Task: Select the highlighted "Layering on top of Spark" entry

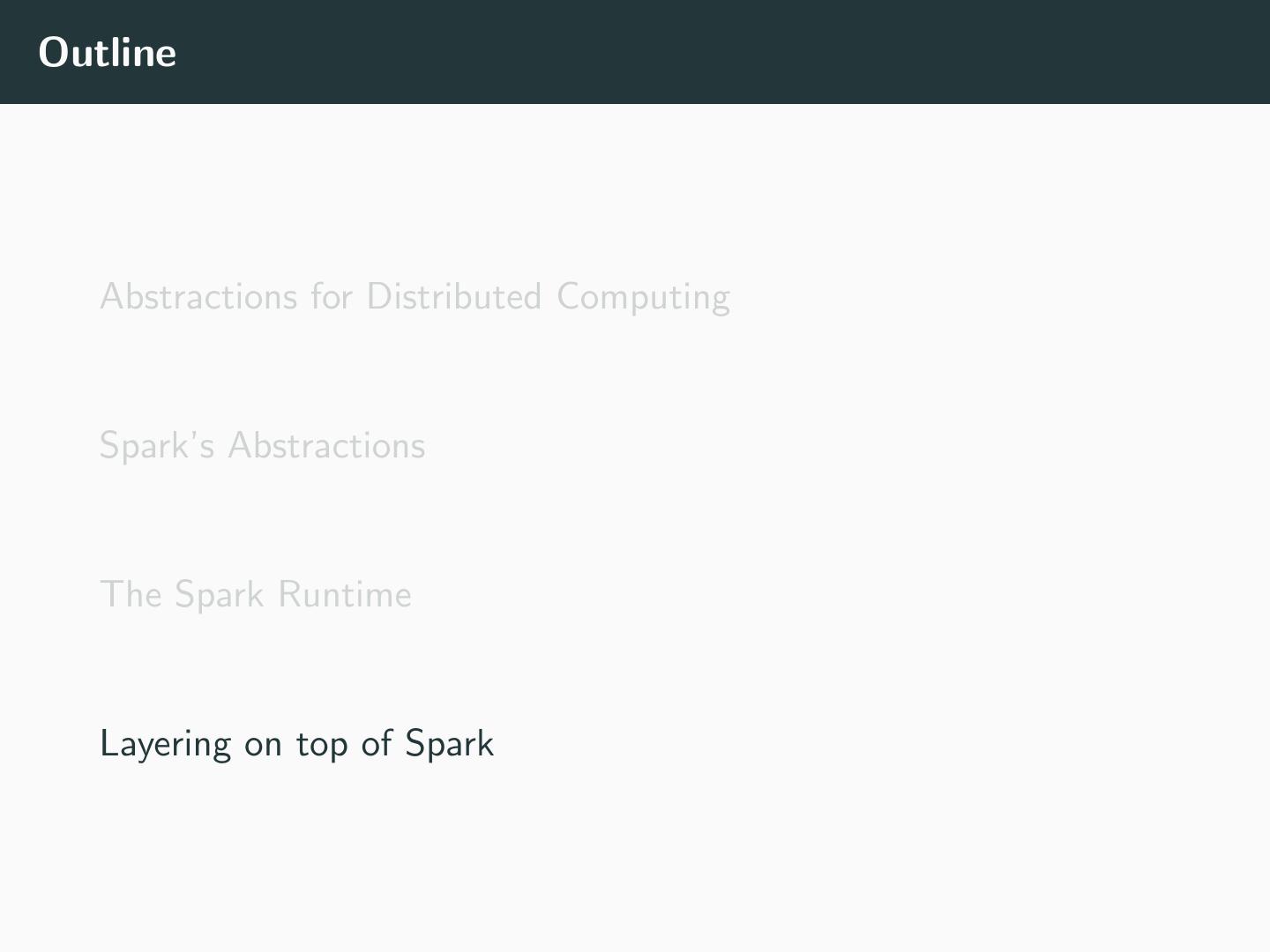Action: (296, 744)
